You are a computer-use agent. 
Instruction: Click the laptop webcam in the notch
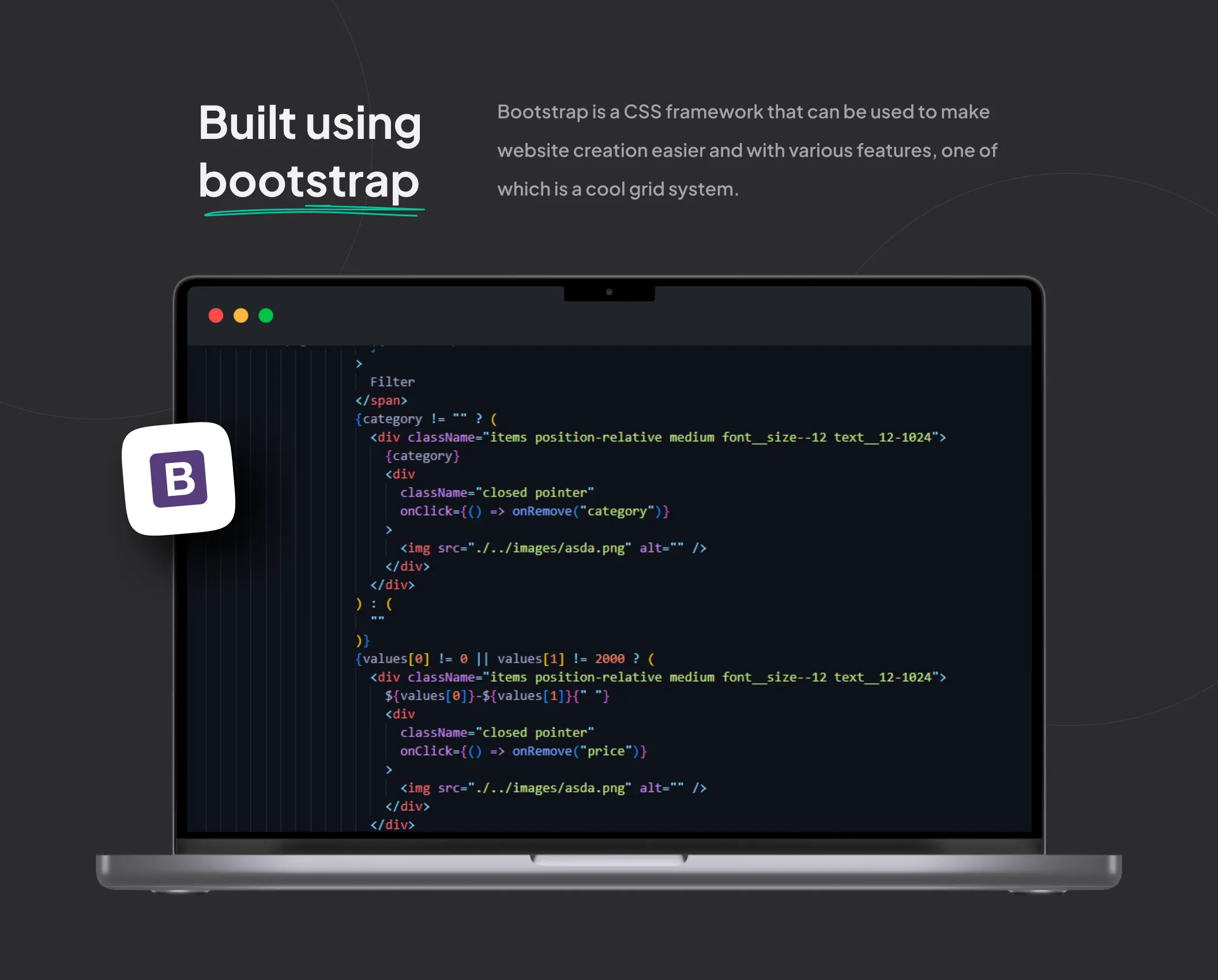[x=609, y=292]
